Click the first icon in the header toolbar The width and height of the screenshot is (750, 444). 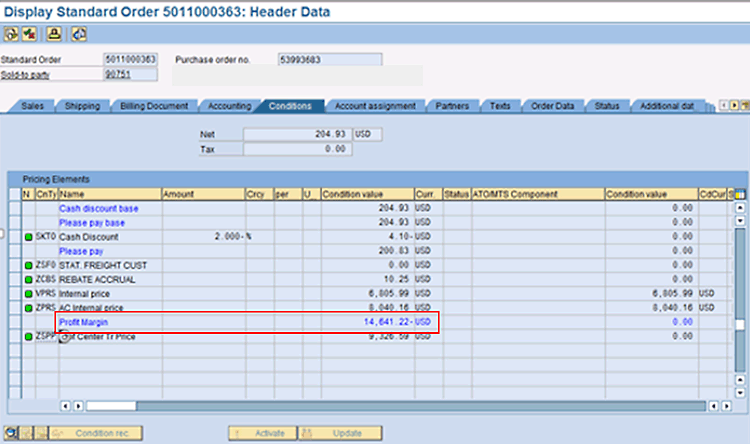pos(12,33)
